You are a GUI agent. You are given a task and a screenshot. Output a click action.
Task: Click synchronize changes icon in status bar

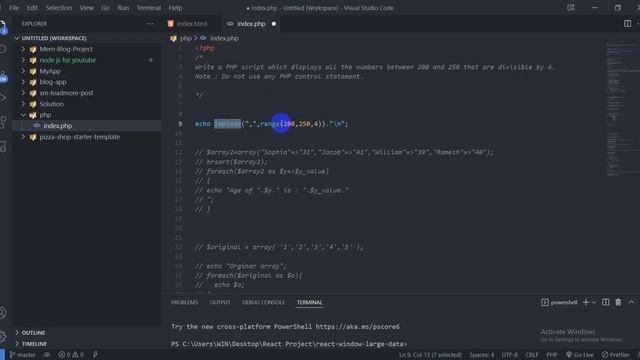pos(47,355)
